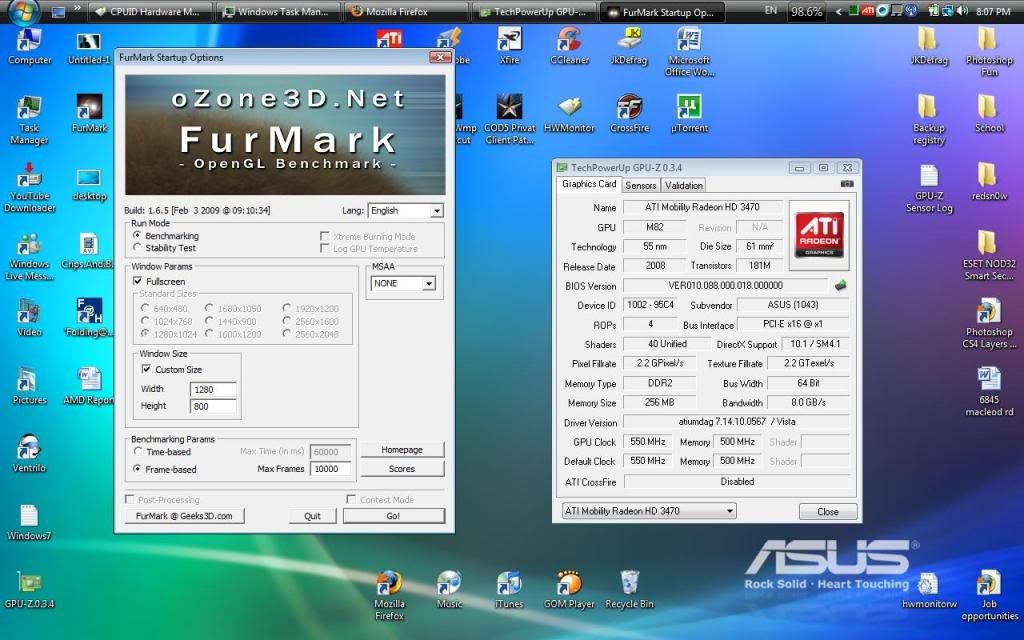Switch to CPUID Hardware Monitor taskbar item
The height and width of the screenshot is (640, 1024).
click(x=149, y=12)
